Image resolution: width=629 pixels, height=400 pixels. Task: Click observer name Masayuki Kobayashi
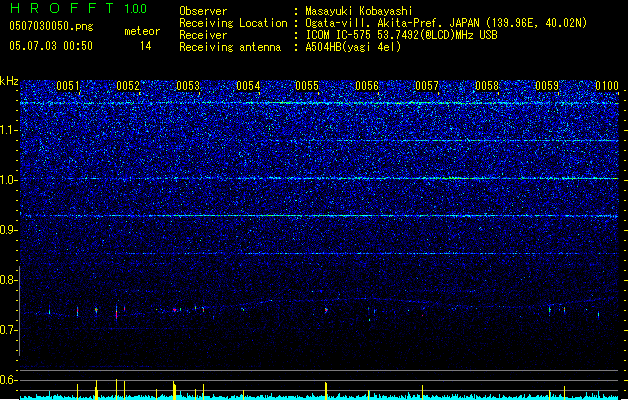[359, 11]
